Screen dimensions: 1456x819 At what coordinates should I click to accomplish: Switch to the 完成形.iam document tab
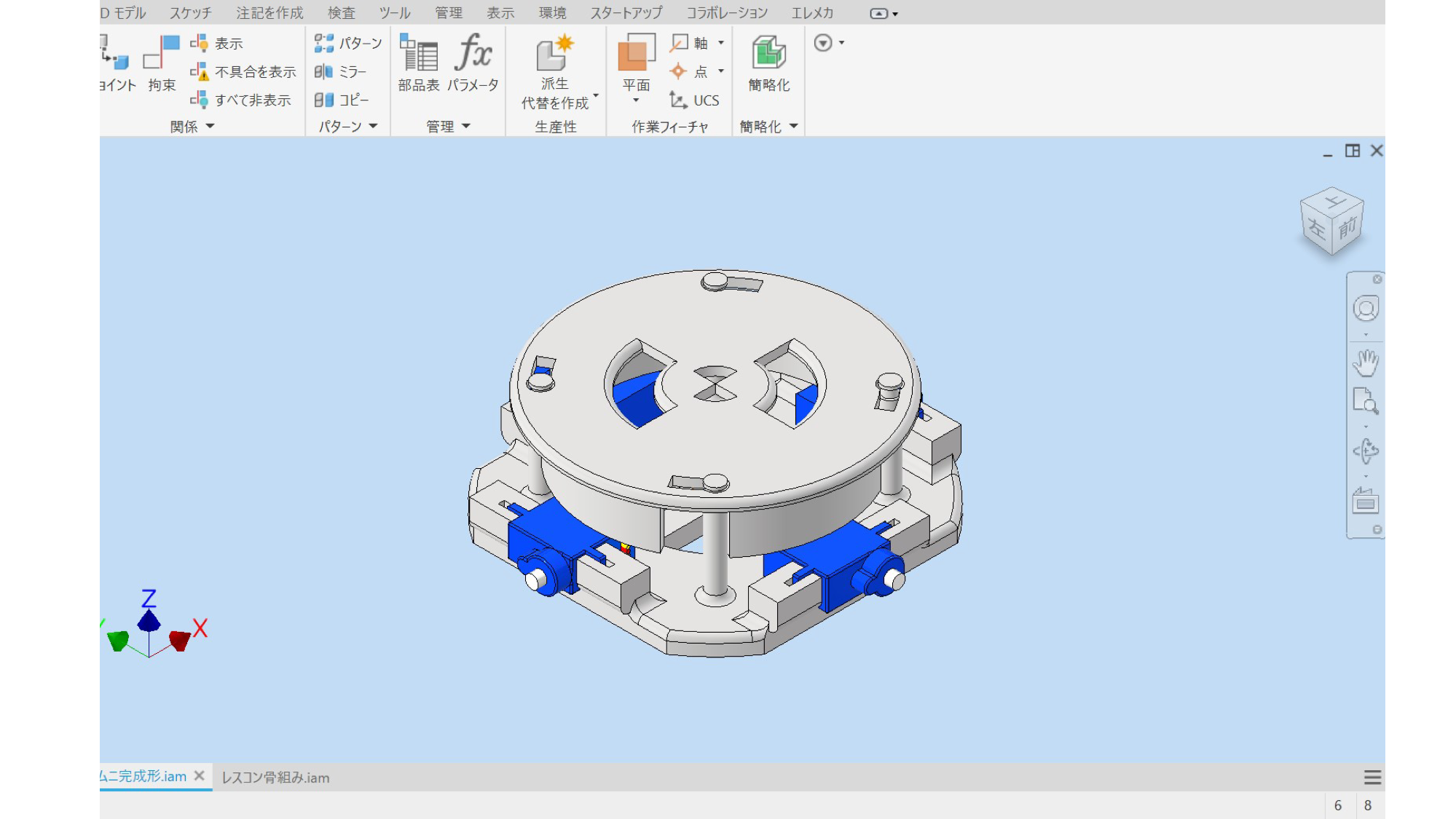click(x=143, y=777)
